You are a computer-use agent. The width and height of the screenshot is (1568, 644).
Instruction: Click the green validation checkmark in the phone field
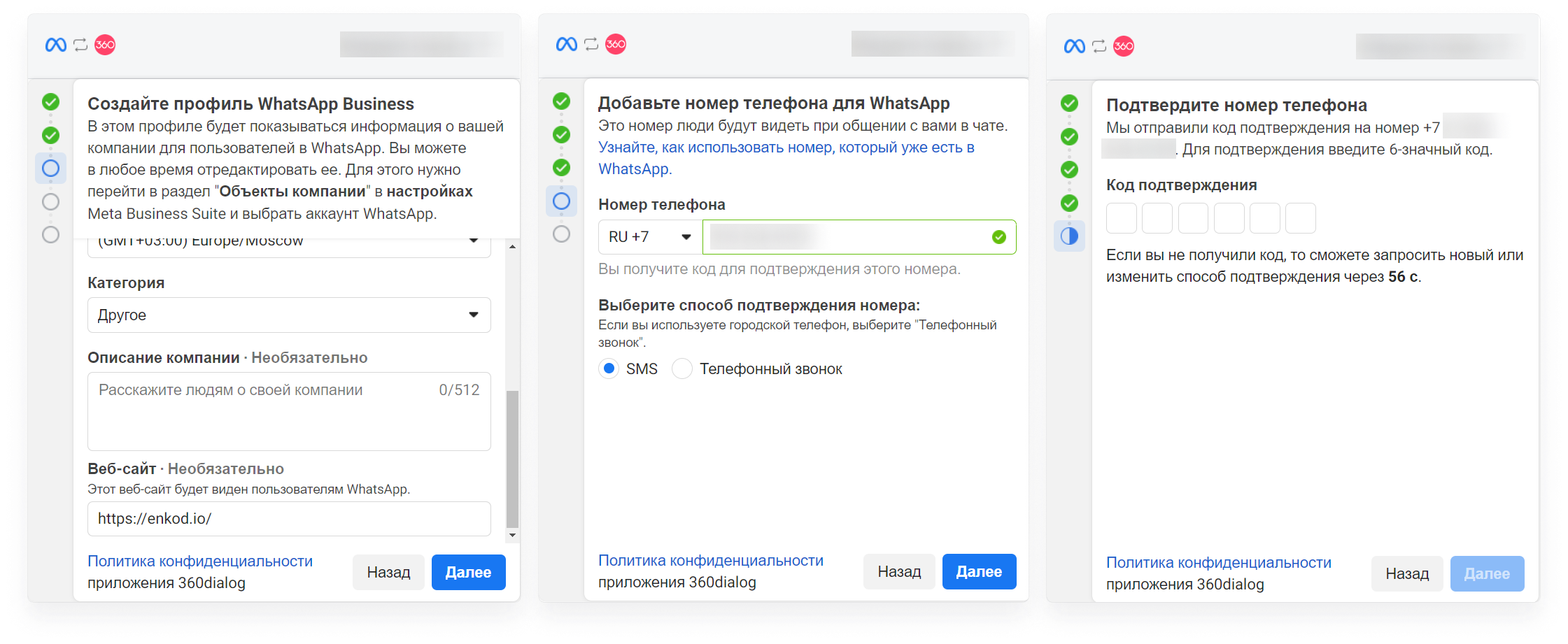tap(999, 237)
